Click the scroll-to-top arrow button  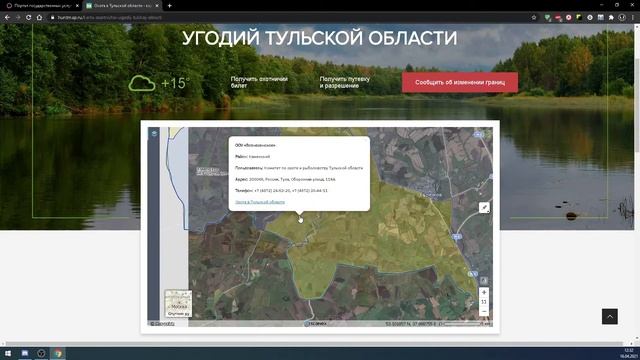point(610,316)
